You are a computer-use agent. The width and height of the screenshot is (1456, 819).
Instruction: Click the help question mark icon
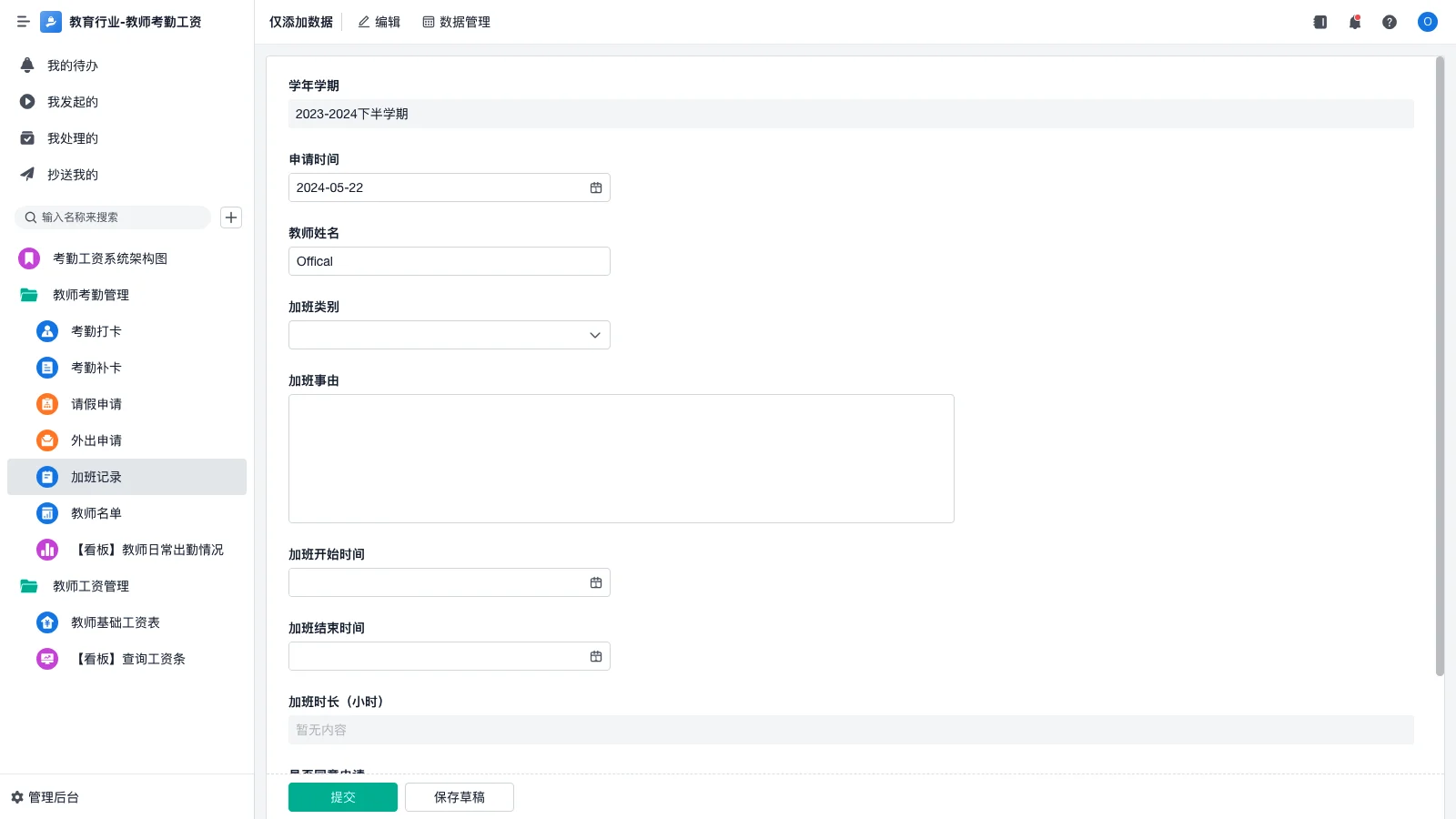[1390, 22]
